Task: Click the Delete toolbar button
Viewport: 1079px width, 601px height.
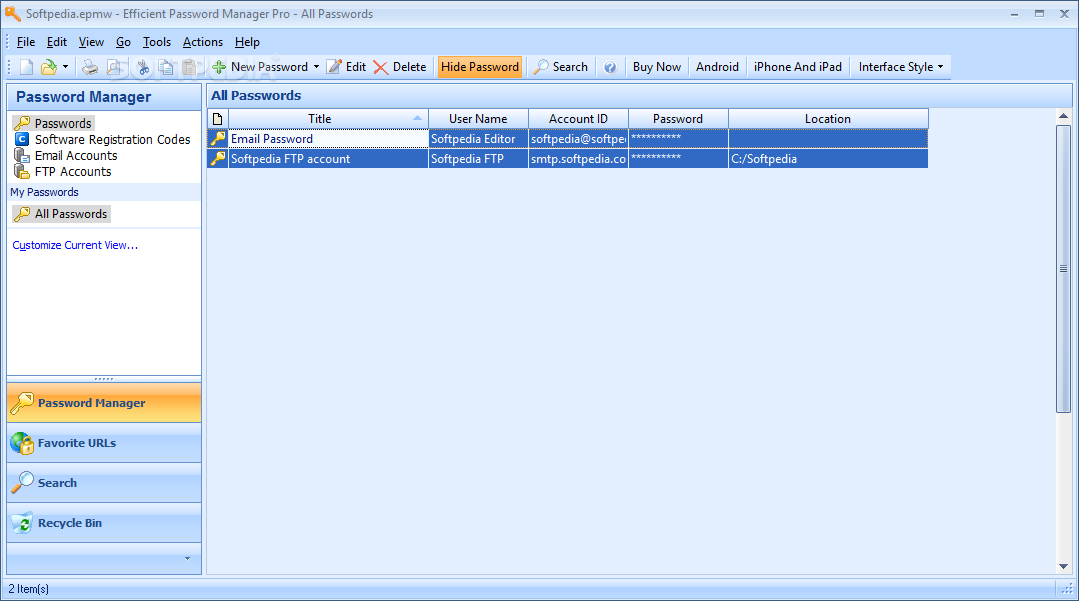Action: point(400,67)
